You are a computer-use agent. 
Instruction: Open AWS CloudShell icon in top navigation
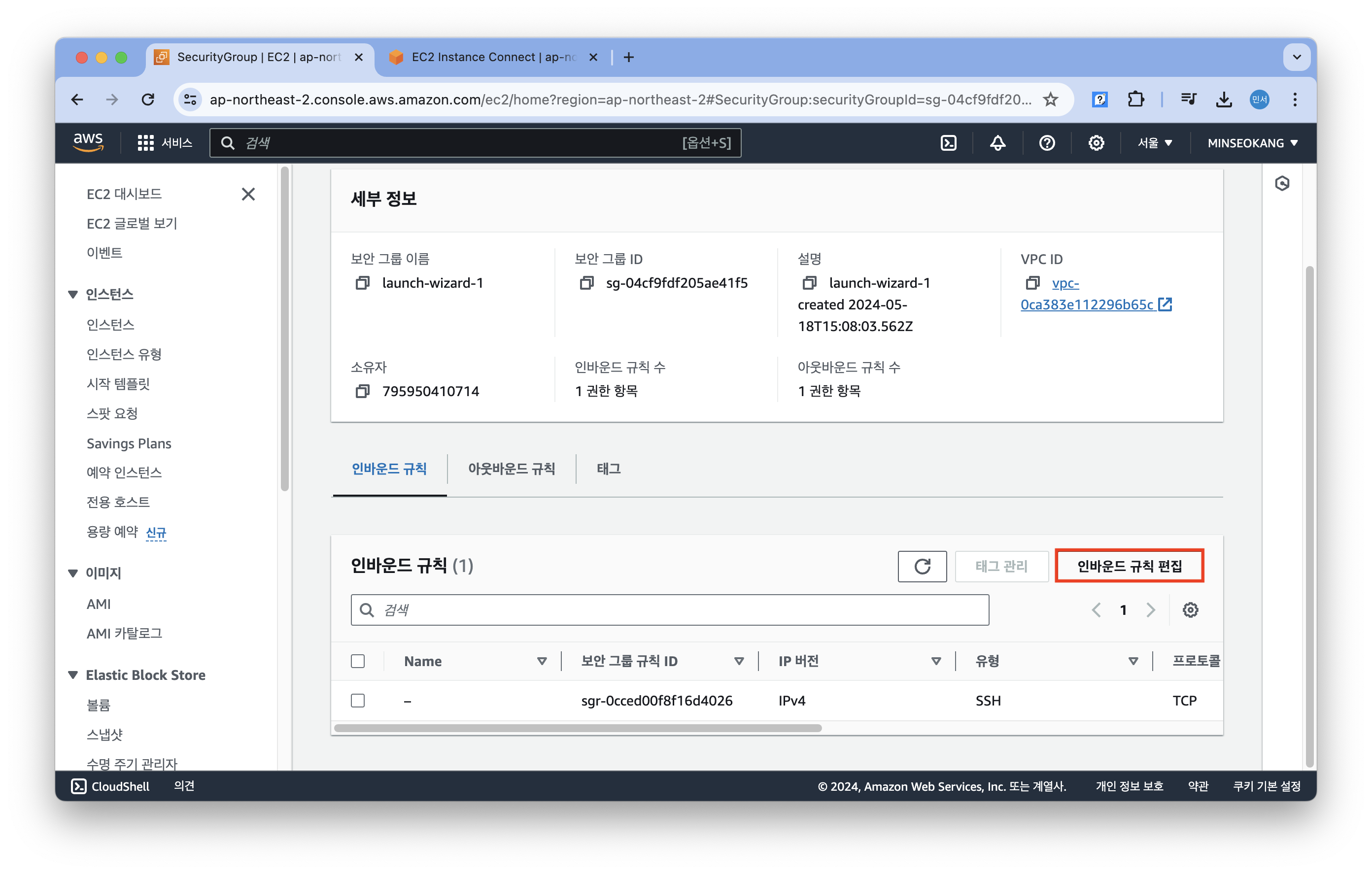(948, 143)
